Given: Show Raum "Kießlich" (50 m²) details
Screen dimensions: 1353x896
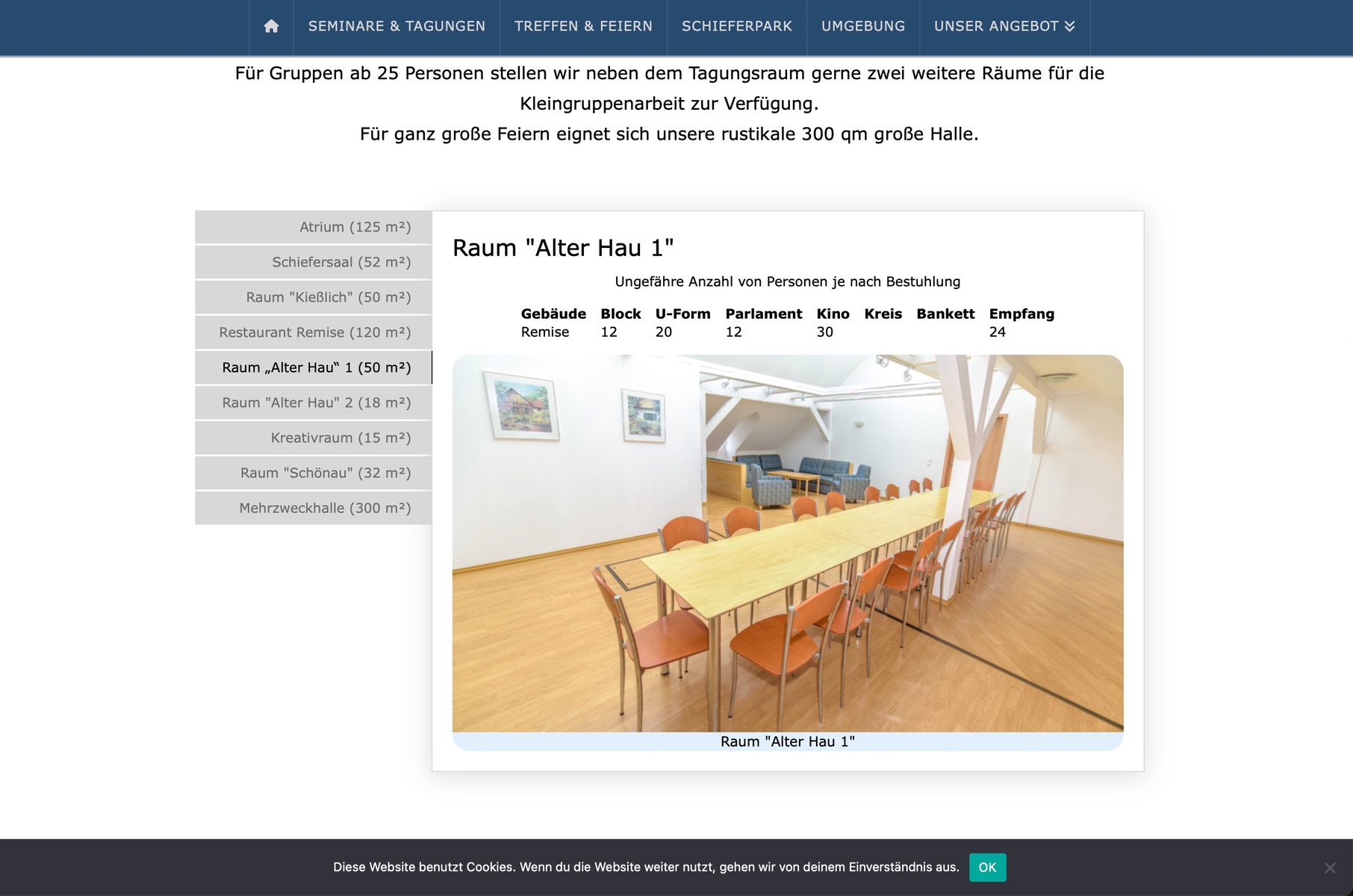Looking at the screenshot, I should coord(314,297).
